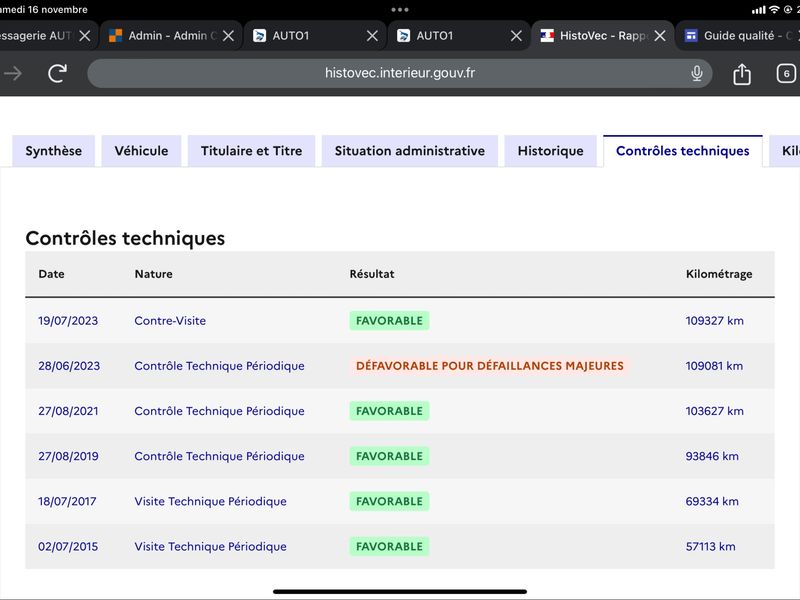
Task: Tap the forward navigation arrow
Action: 13,73
